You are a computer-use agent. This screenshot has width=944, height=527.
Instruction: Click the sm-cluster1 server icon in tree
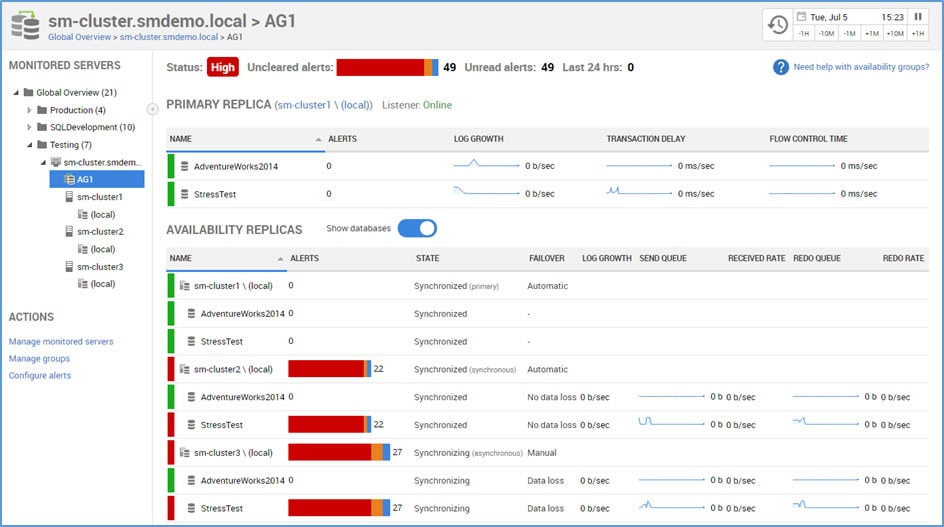coord(69,197)
